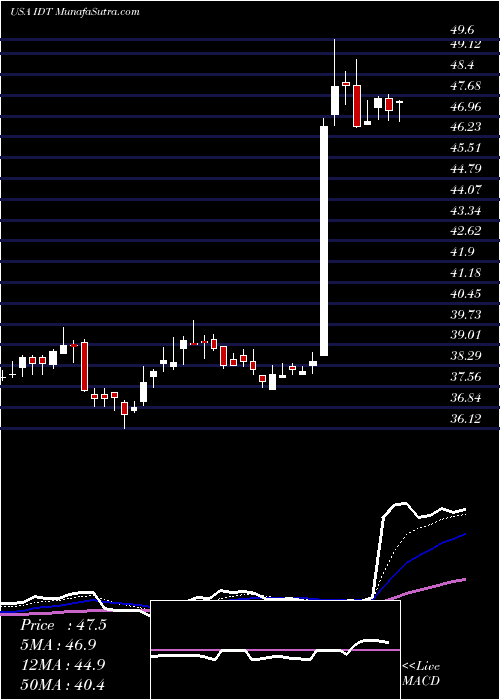Click the <<Live MACD label
500x700 pixels.
[421, 673]
